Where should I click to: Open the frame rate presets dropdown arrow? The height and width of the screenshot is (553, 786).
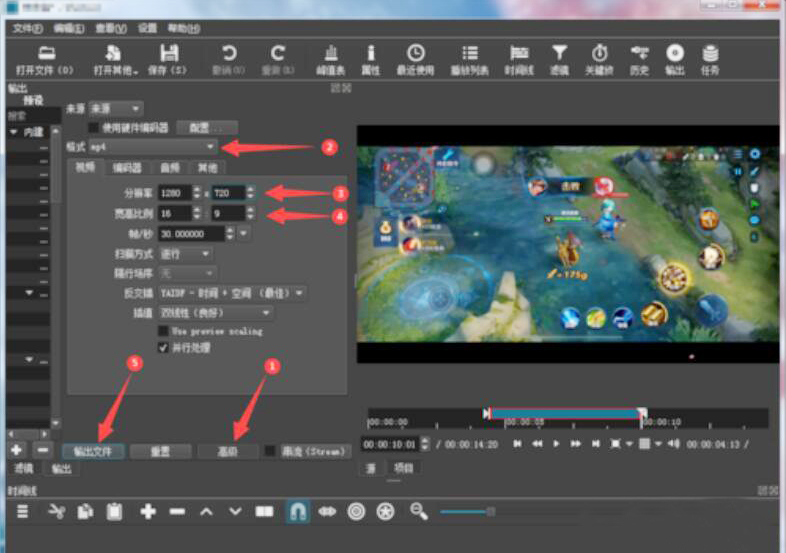244,234
